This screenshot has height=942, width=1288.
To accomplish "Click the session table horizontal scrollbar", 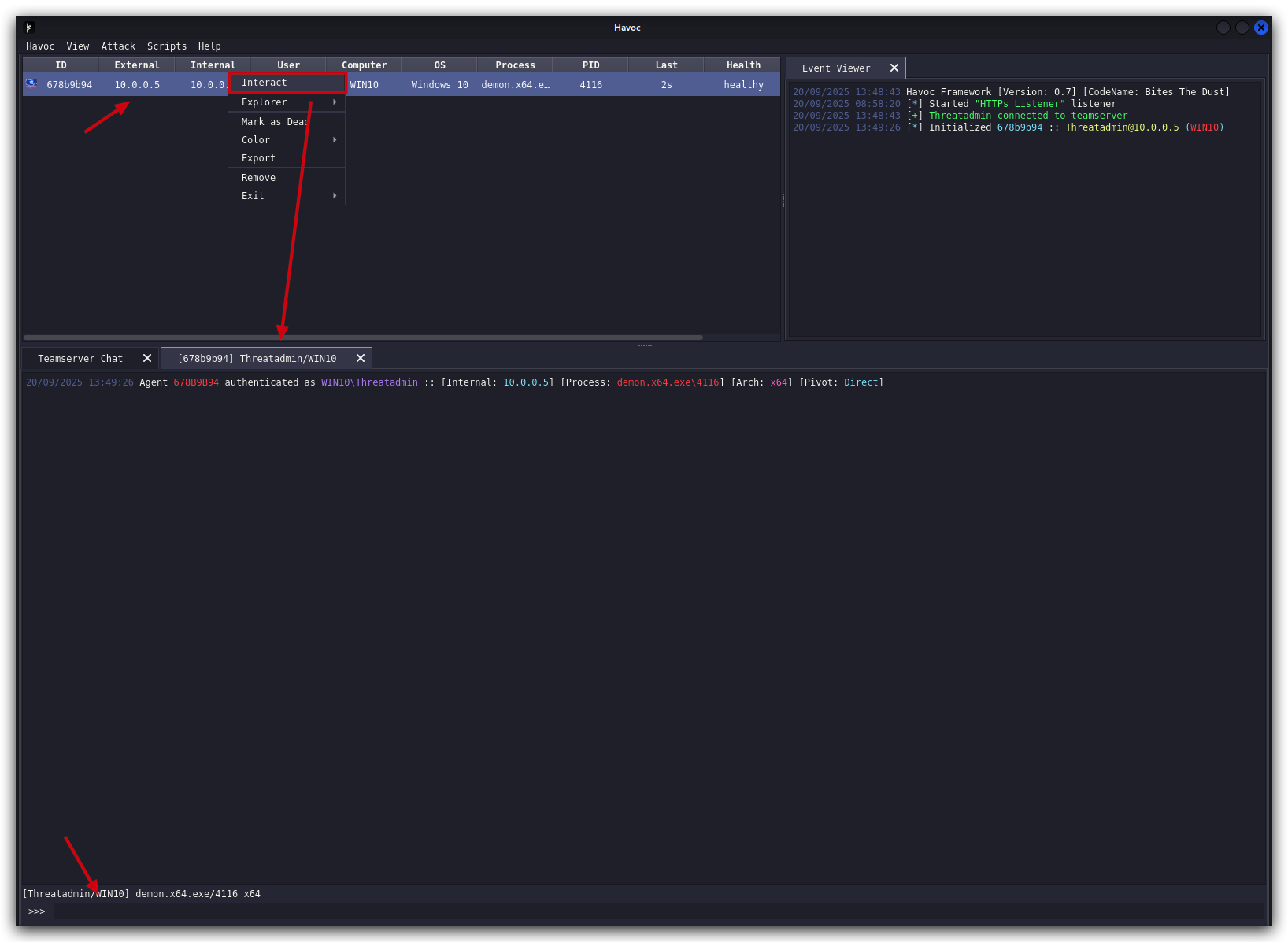I will tap(363, 338).
